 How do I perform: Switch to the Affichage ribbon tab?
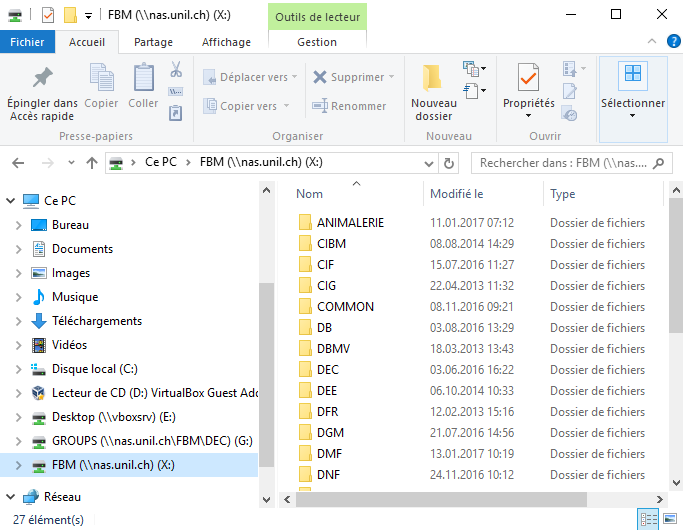coord(226,42)
